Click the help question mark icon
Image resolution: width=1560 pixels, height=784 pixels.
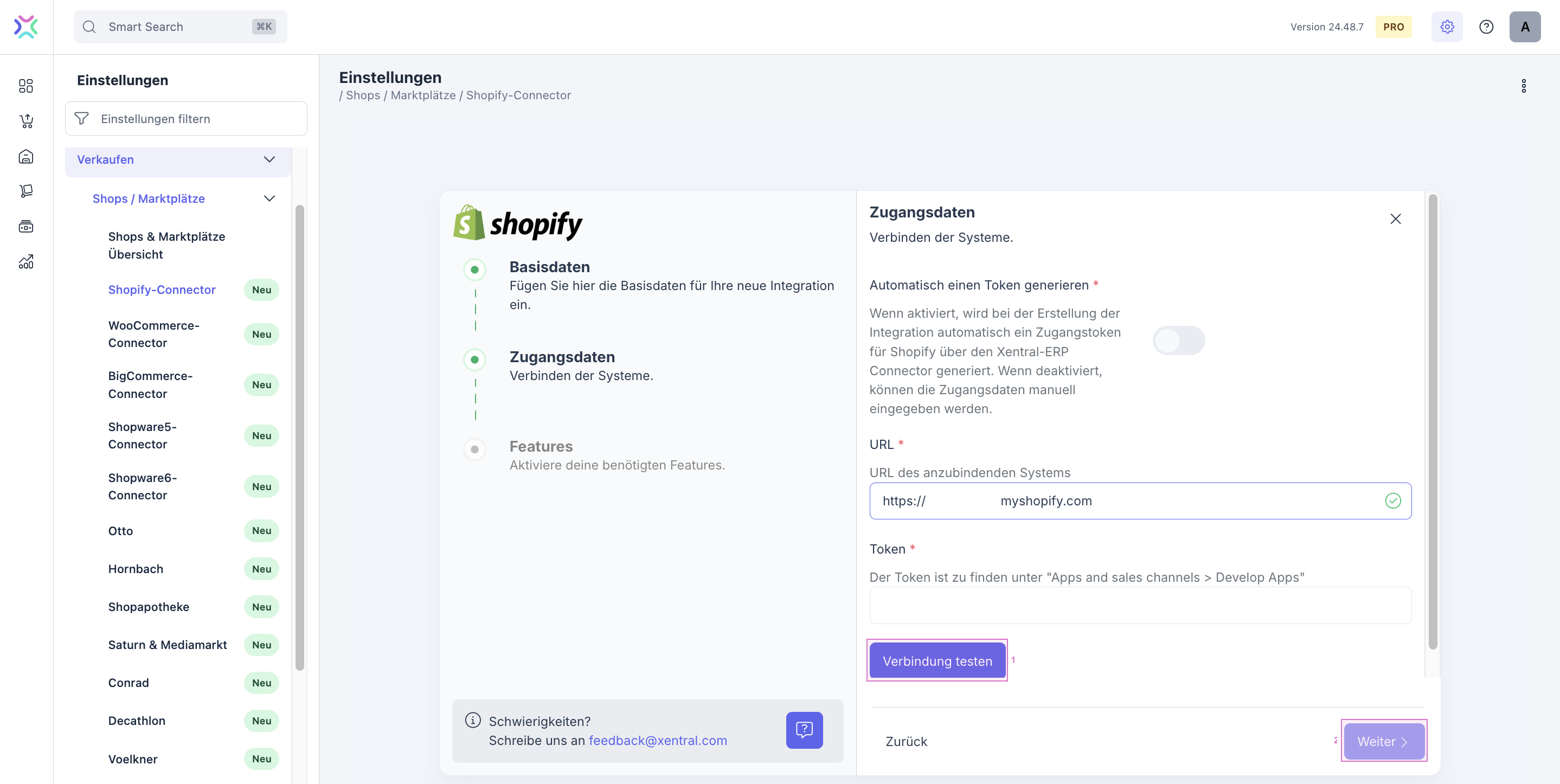click(x=1486, y=27)
